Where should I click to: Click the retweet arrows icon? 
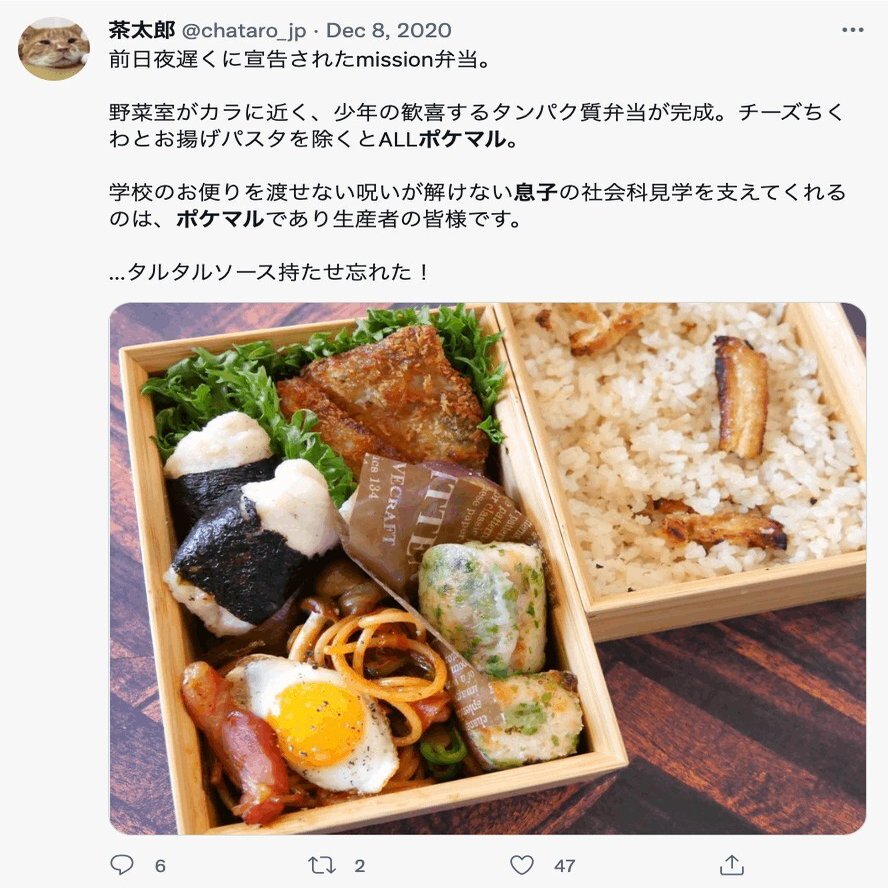click(x=322, y=865)
